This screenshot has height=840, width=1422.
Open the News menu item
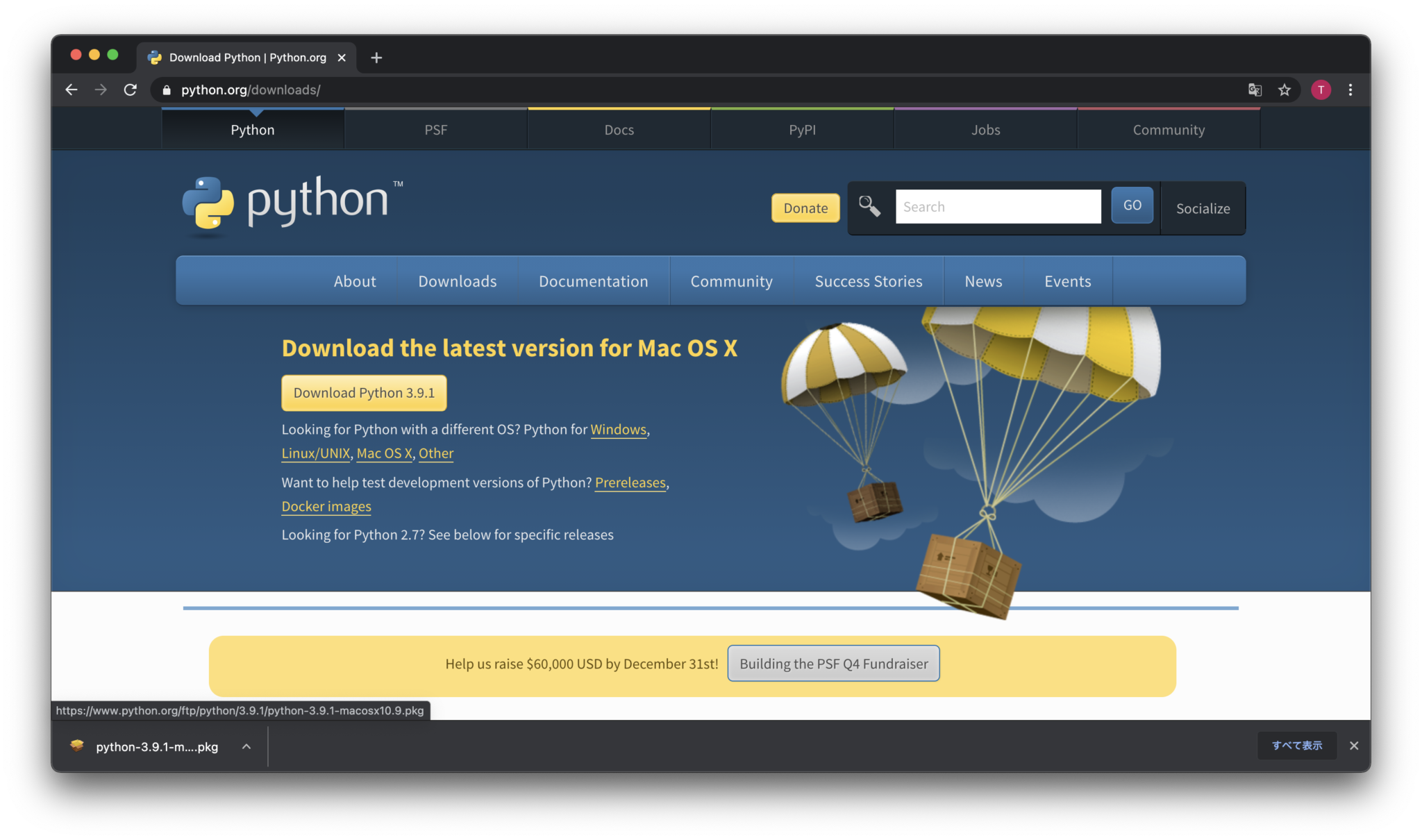982,281
